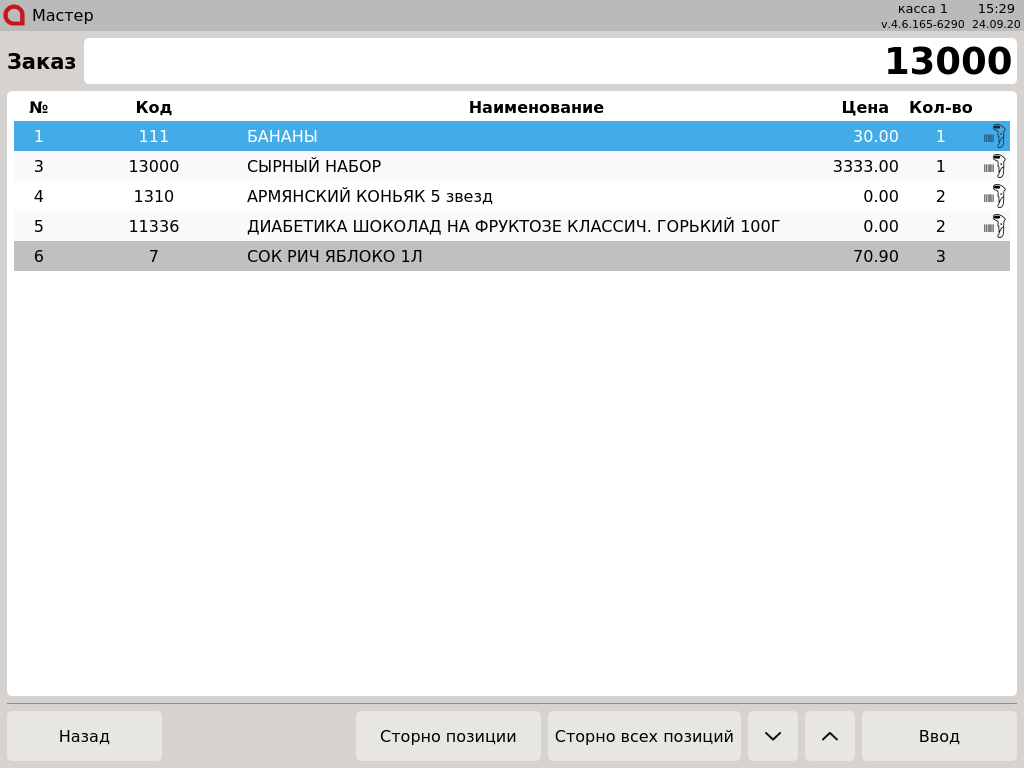1024x768 pixels.
Task: Click the Сторно всех позиций button
Action: (644, 736)
